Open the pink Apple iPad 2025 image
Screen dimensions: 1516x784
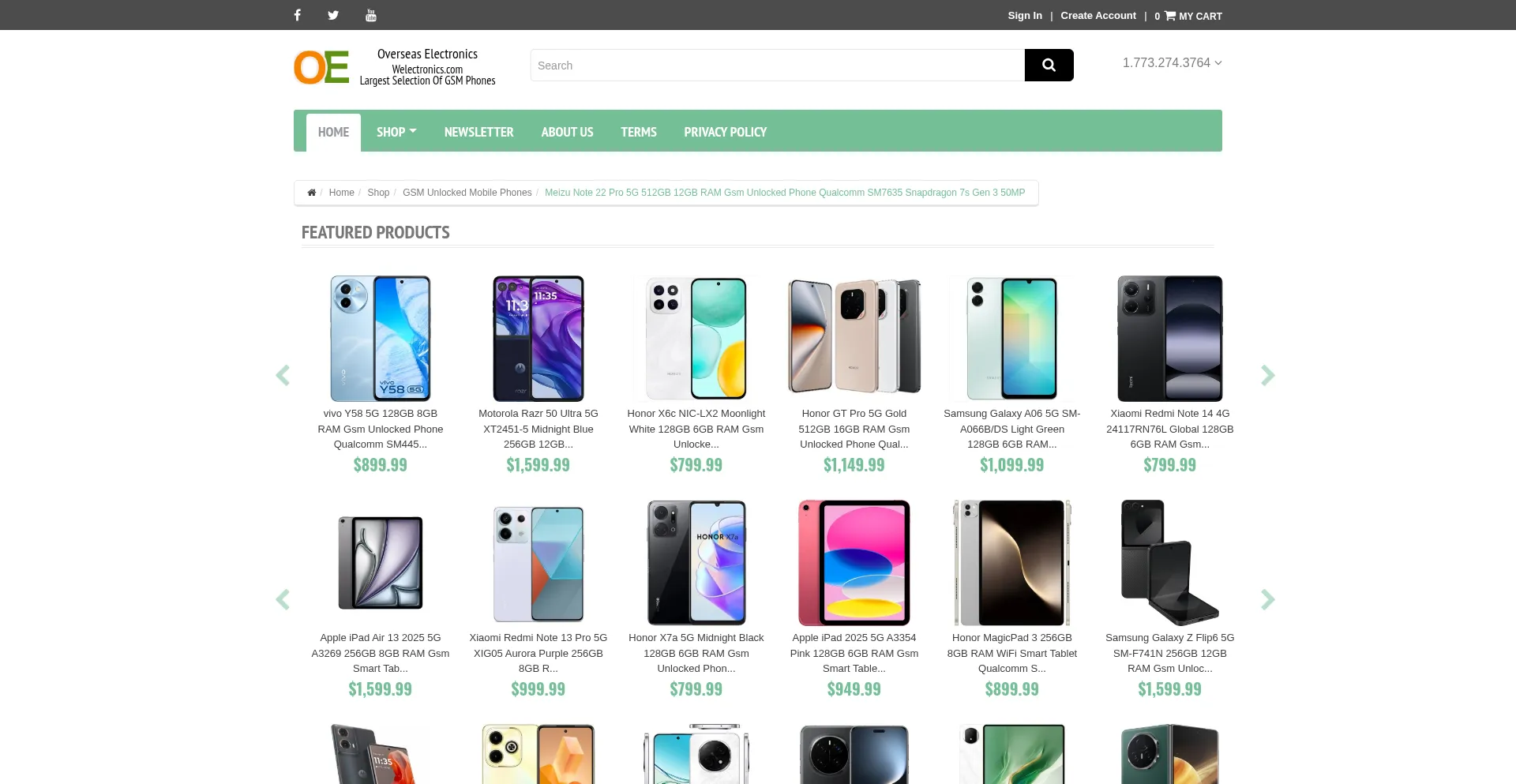pos(854,563)
